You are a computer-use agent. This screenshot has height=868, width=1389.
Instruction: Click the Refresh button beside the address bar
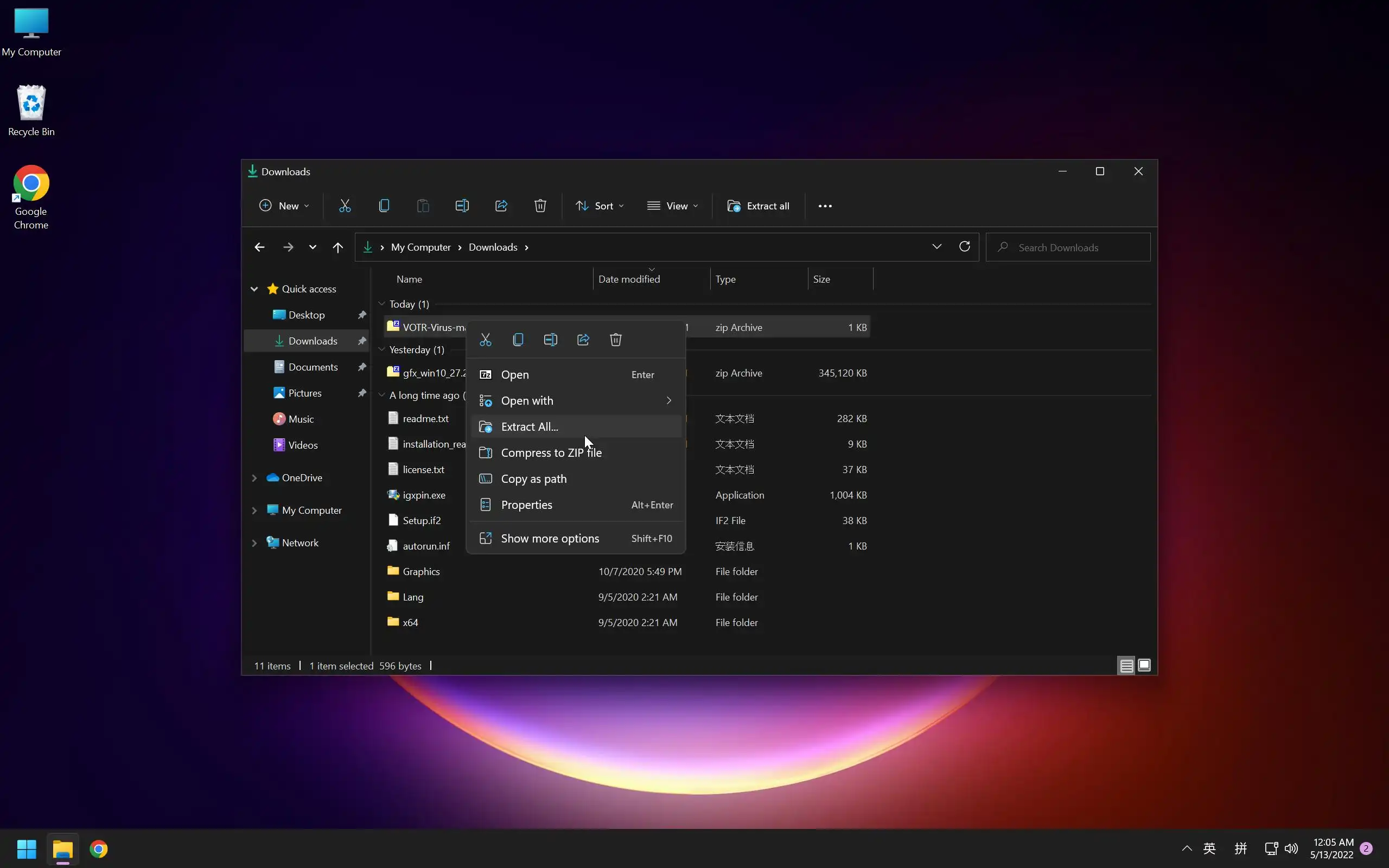pos(964,247)
